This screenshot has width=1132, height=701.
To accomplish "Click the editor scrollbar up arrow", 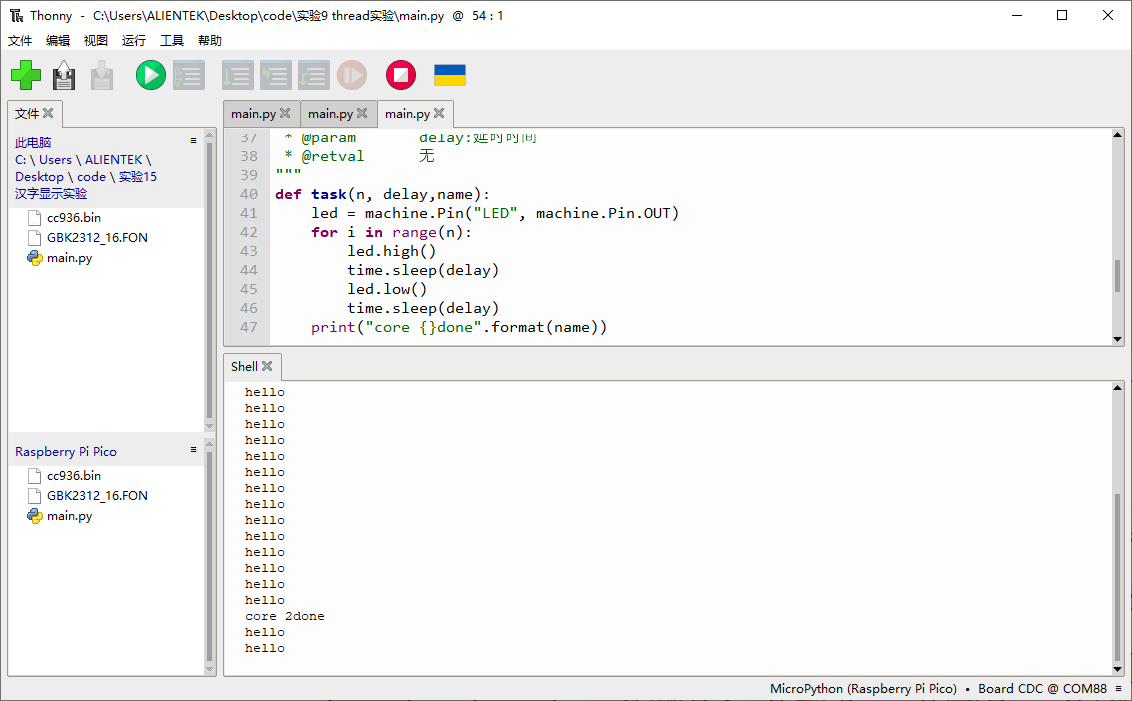I will pyautogui.click(x=1118, y=135).
